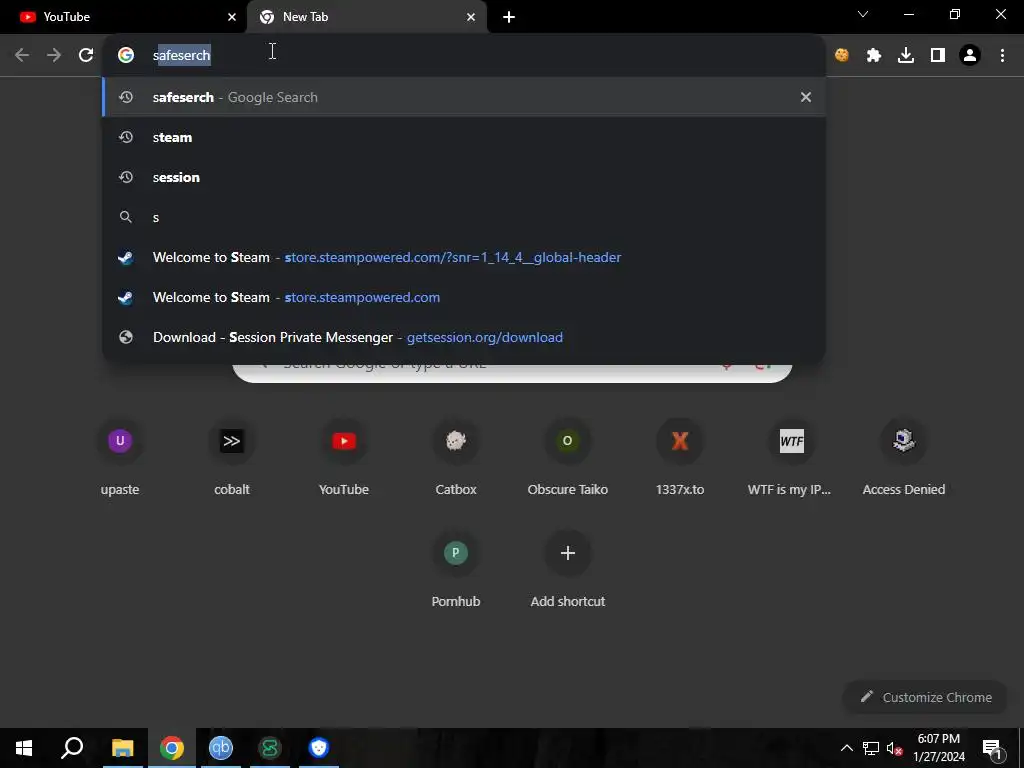Screen dimensions: 1024x768
Task: Open the tab search chevron
Action: [863, 14]
